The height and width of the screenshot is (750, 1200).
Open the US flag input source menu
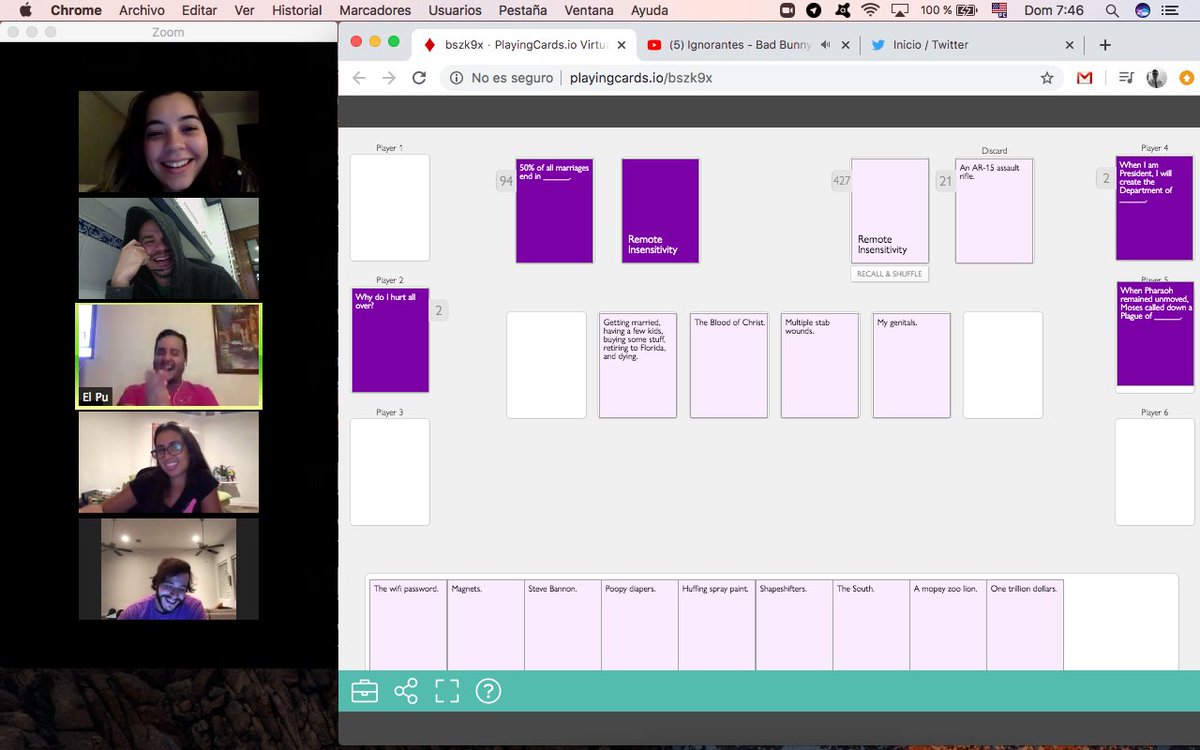pos(999,10)
